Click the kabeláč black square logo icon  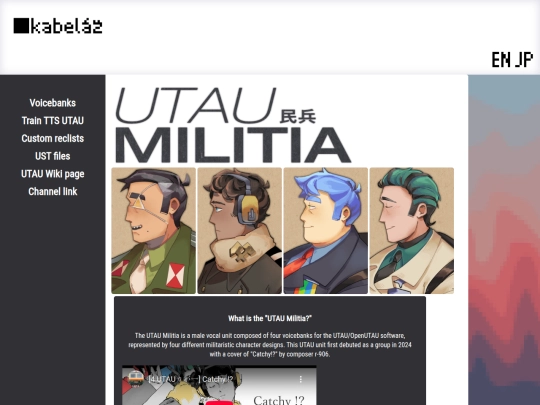pos(21,26)
